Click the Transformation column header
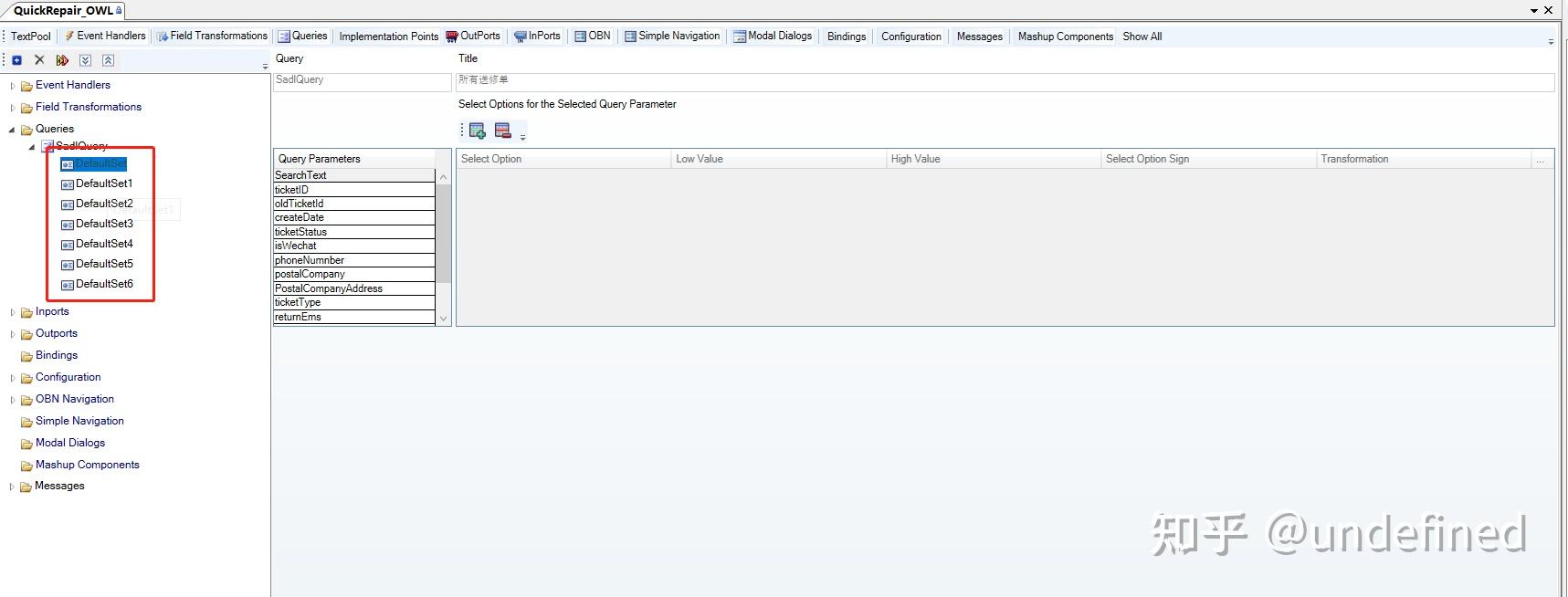The height and width of the screenshot is (597, 1568). click(1424, 159)
